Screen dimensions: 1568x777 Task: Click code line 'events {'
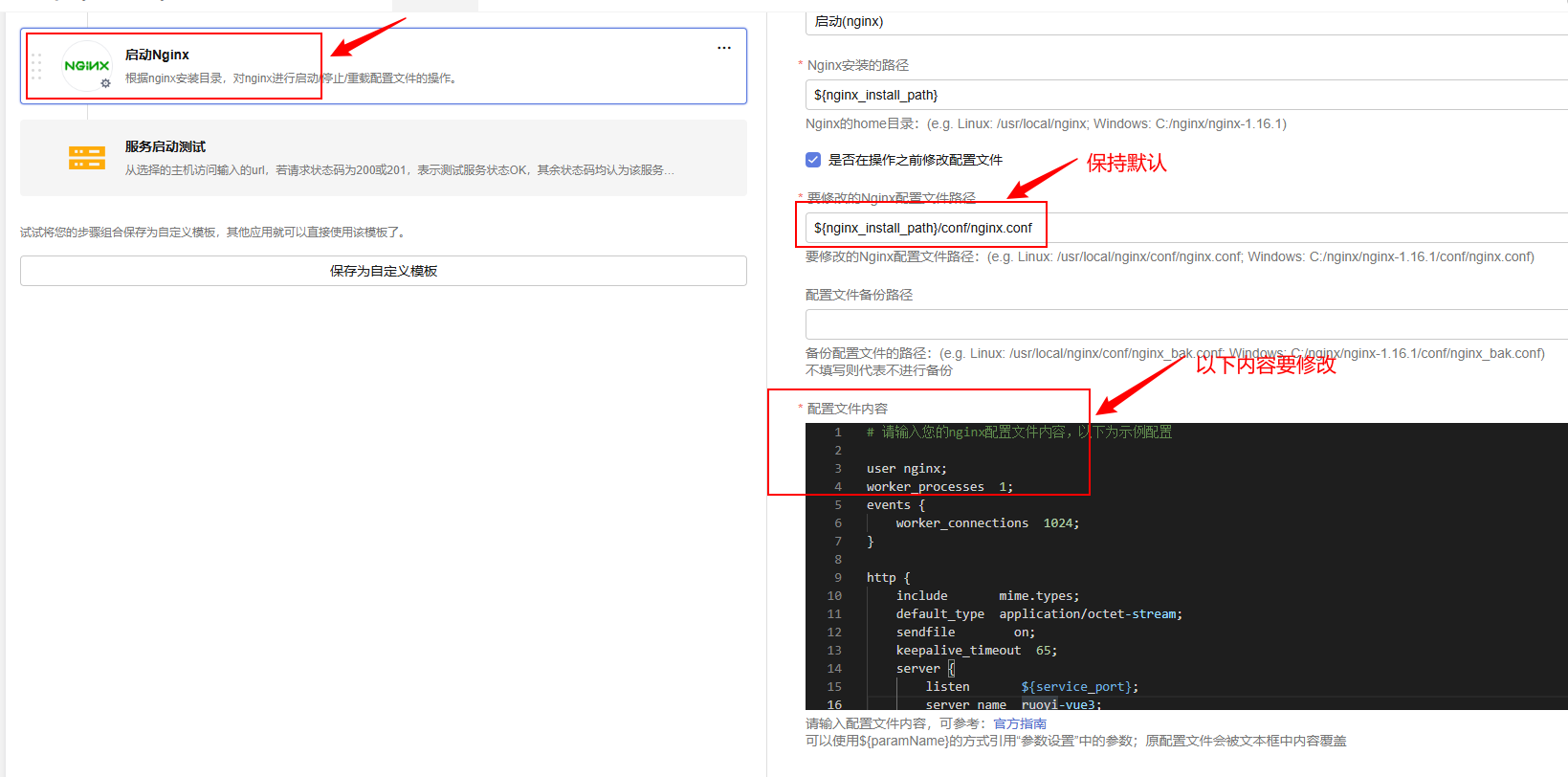pyautogui.click(x=895, y=505)
